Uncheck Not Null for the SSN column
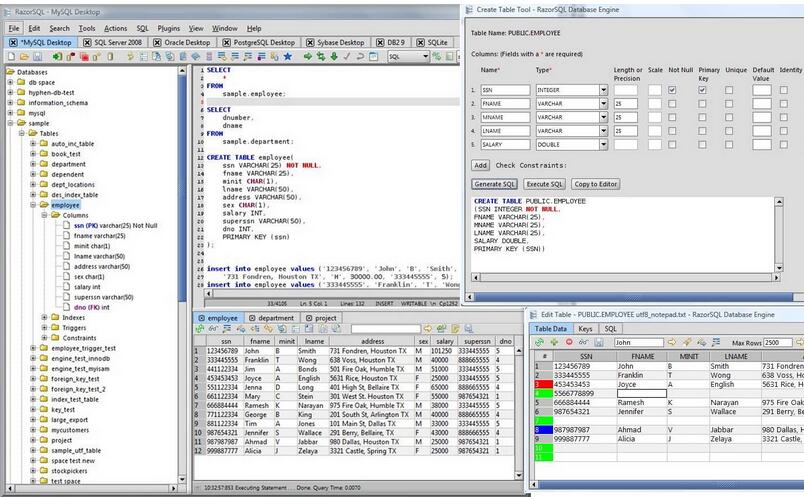804x497 pixels. pyautogui.click(x=672, y=90)
